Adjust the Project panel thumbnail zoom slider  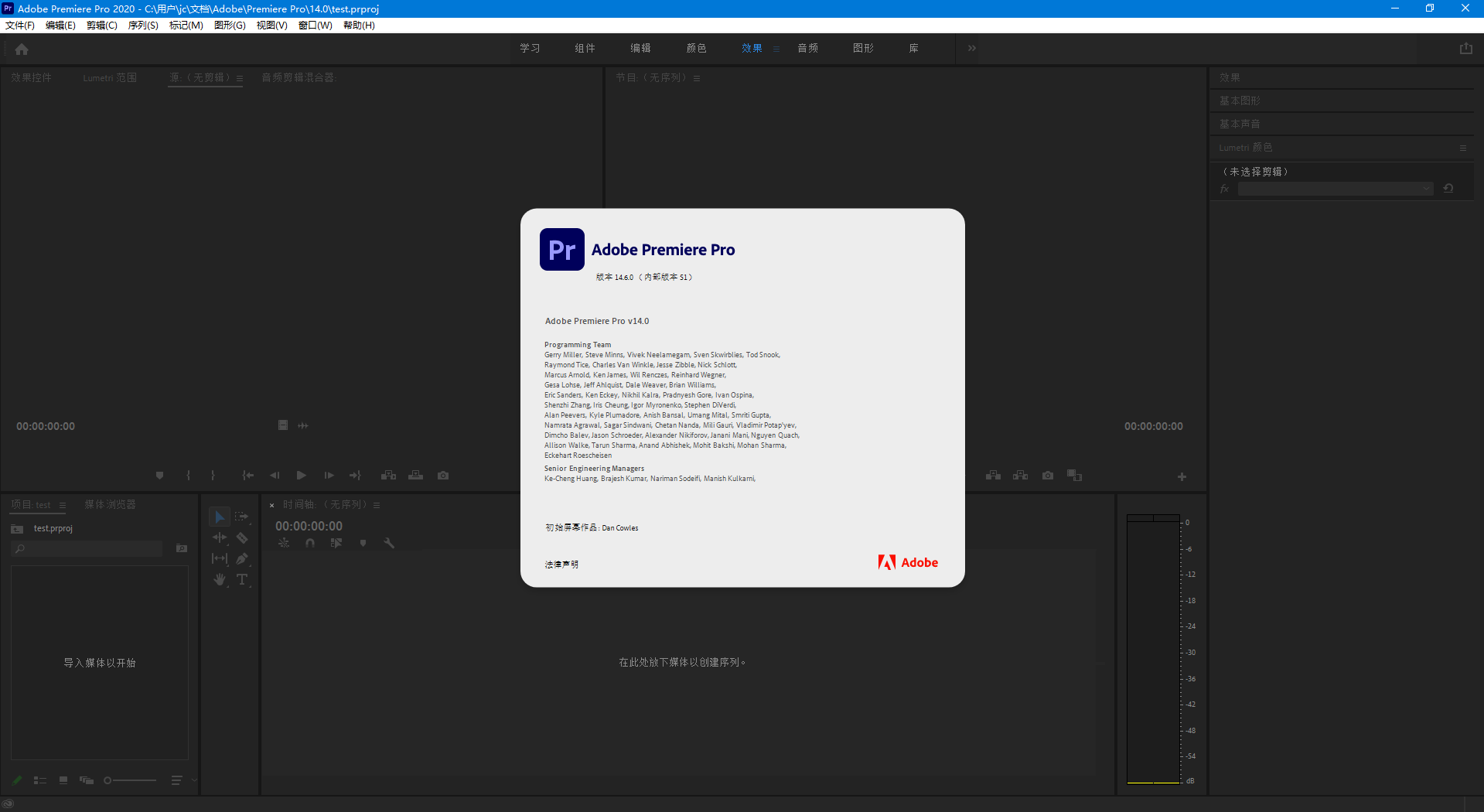point(130,780)
